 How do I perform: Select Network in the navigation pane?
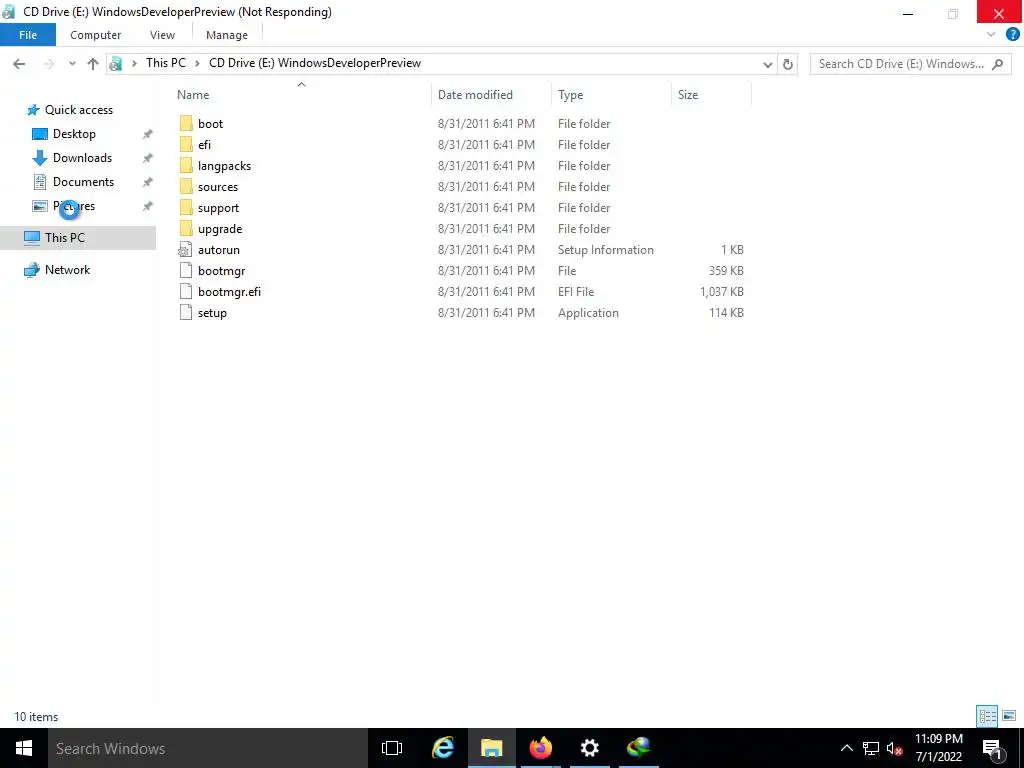(x=67, y=270)
